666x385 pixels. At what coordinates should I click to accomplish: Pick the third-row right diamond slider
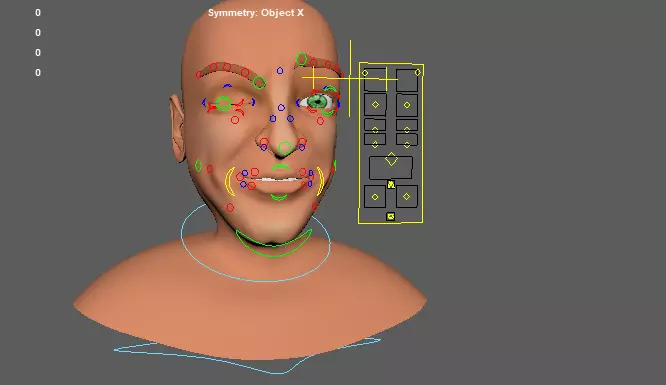click(x=407, y=130)
